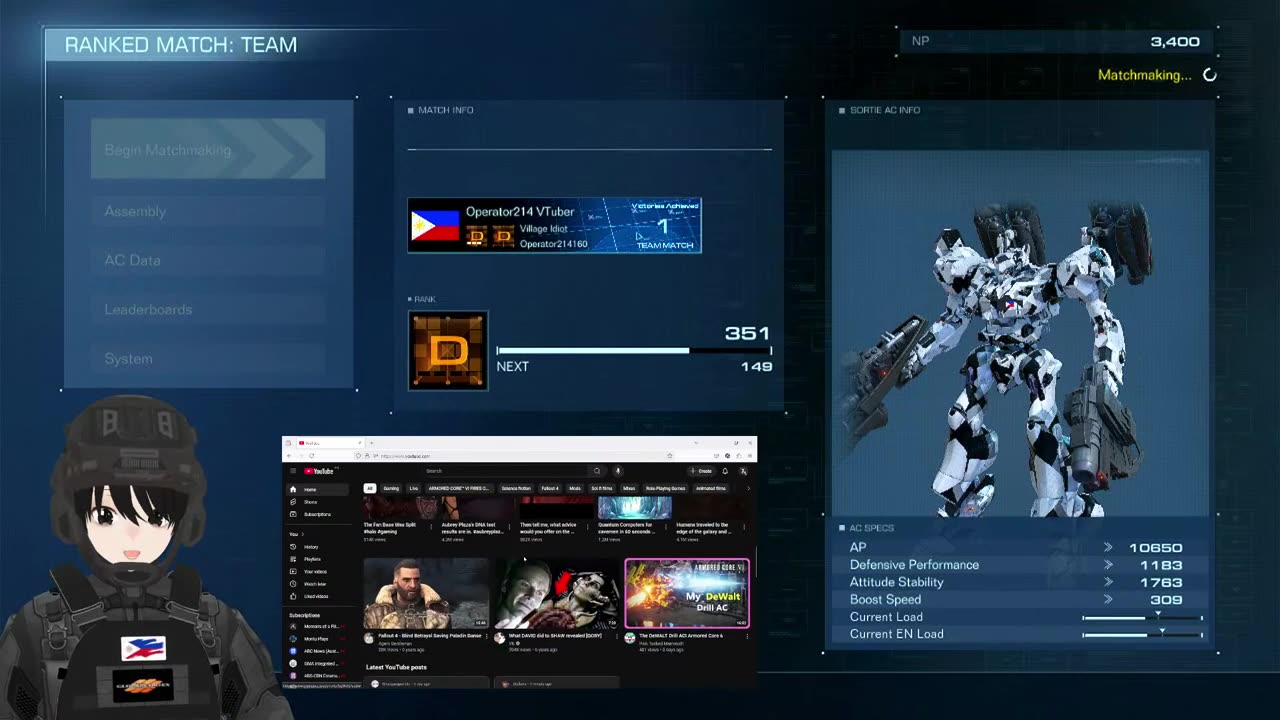Open options menu for Fallout 4 video

tap(487, 637)
